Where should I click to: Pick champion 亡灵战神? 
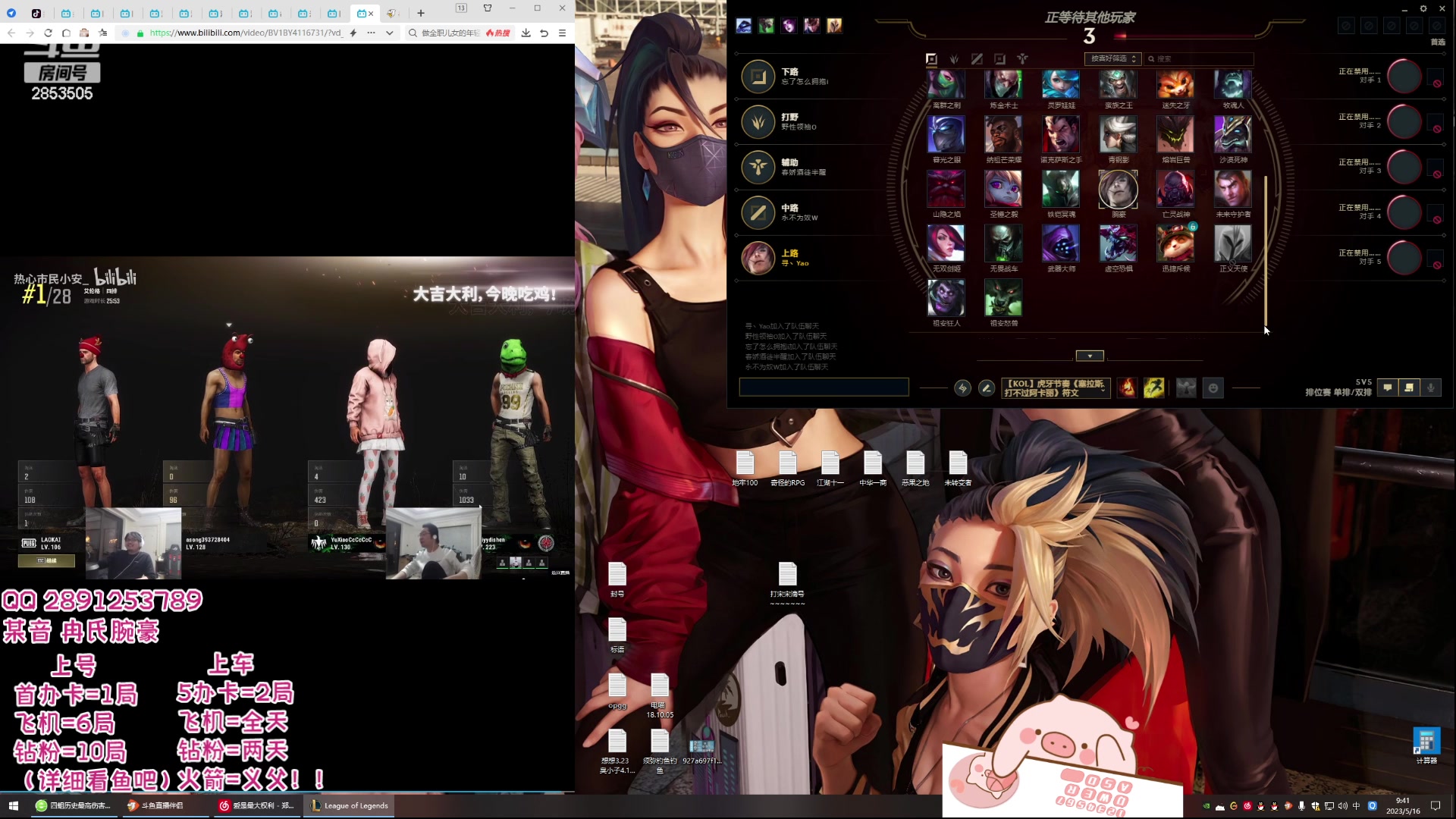pos(1175,189)
